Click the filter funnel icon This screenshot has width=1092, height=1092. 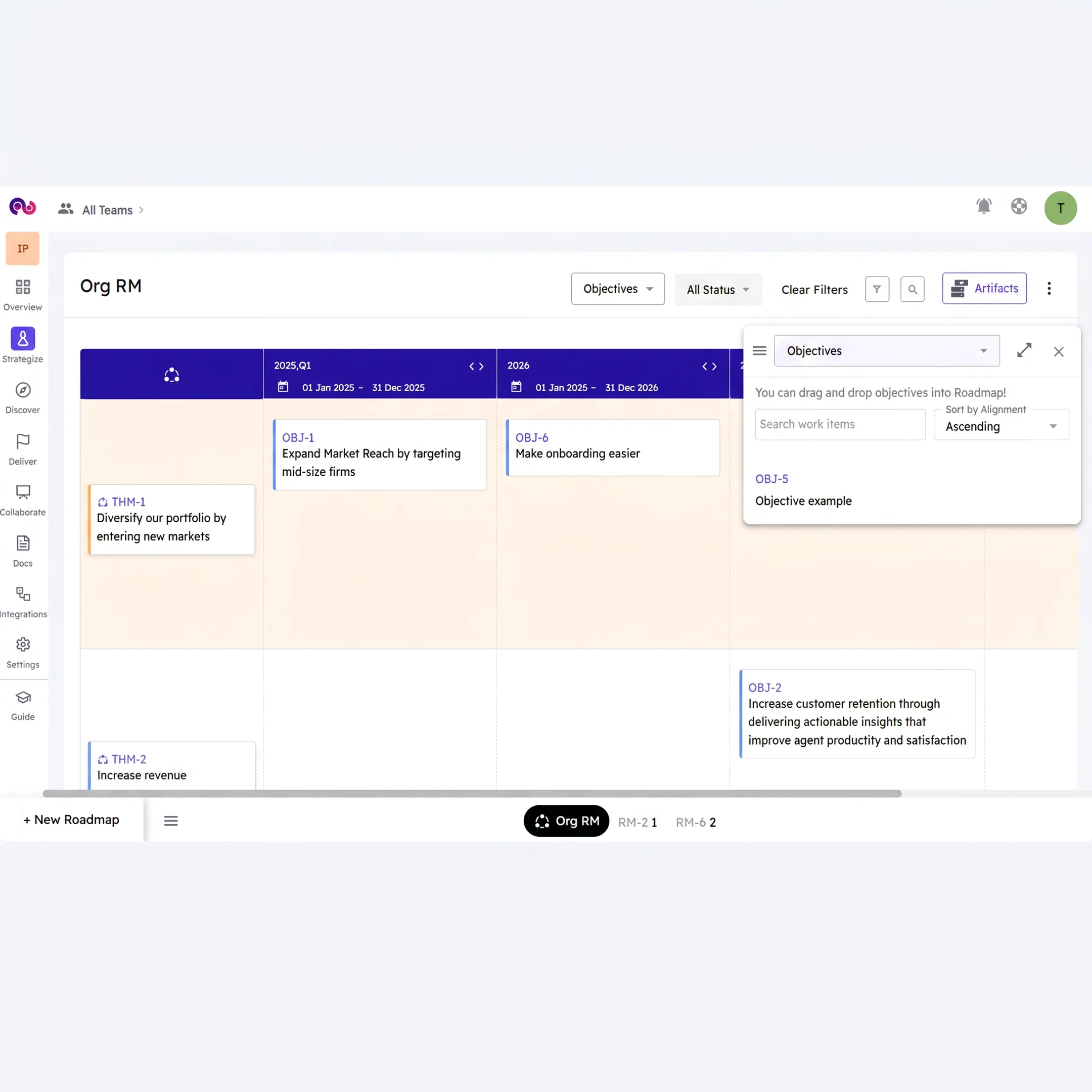pyautogui.click(x=877, y=289)
